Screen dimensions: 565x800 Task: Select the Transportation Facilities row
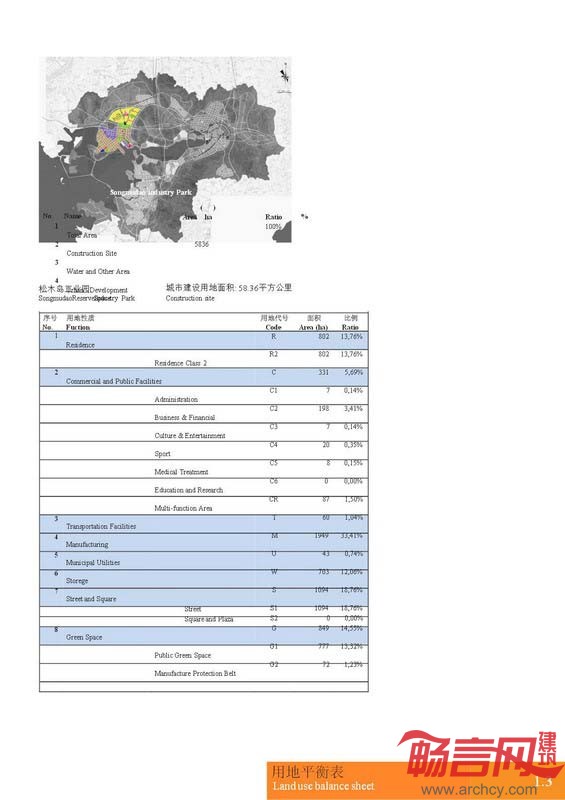(x=204, y=524)
